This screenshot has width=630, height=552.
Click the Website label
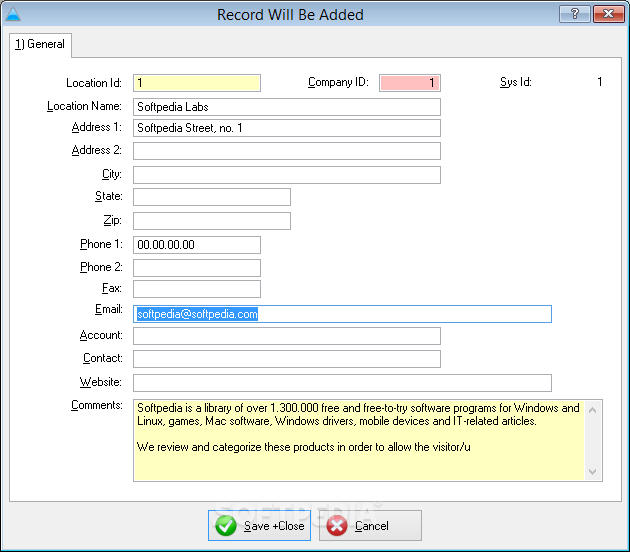click(x=101, y=382)
